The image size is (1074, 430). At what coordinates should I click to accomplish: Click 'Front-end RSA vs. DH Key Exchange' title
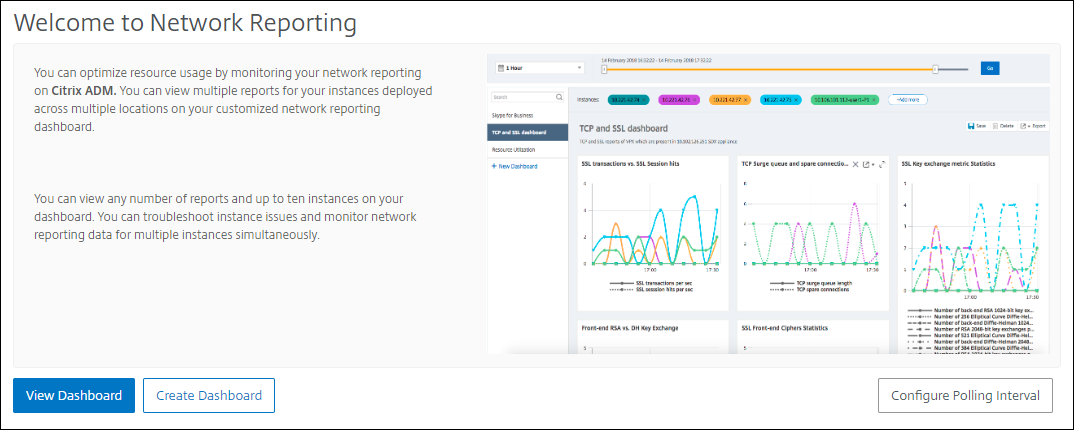tap(629, 328)
